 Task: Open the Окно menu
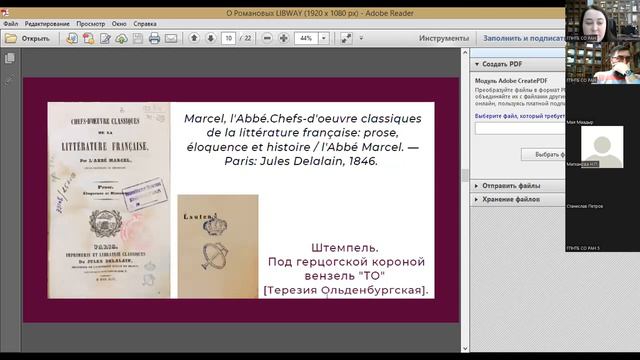pyautogui.click(x=119, y=24)
